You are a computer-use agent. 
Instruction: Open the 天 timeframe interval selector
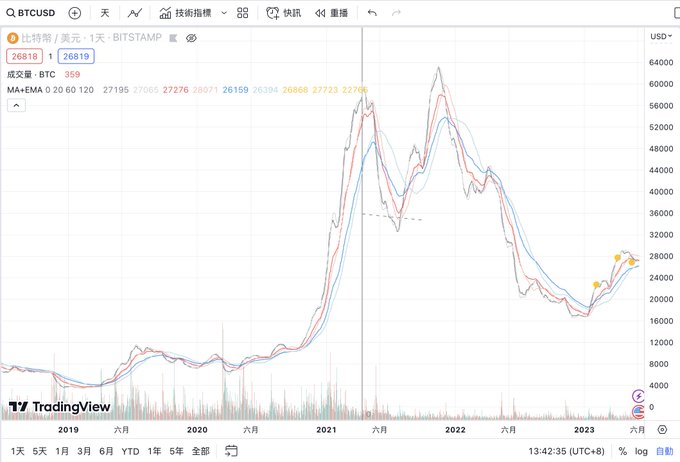tap(105, 13)
